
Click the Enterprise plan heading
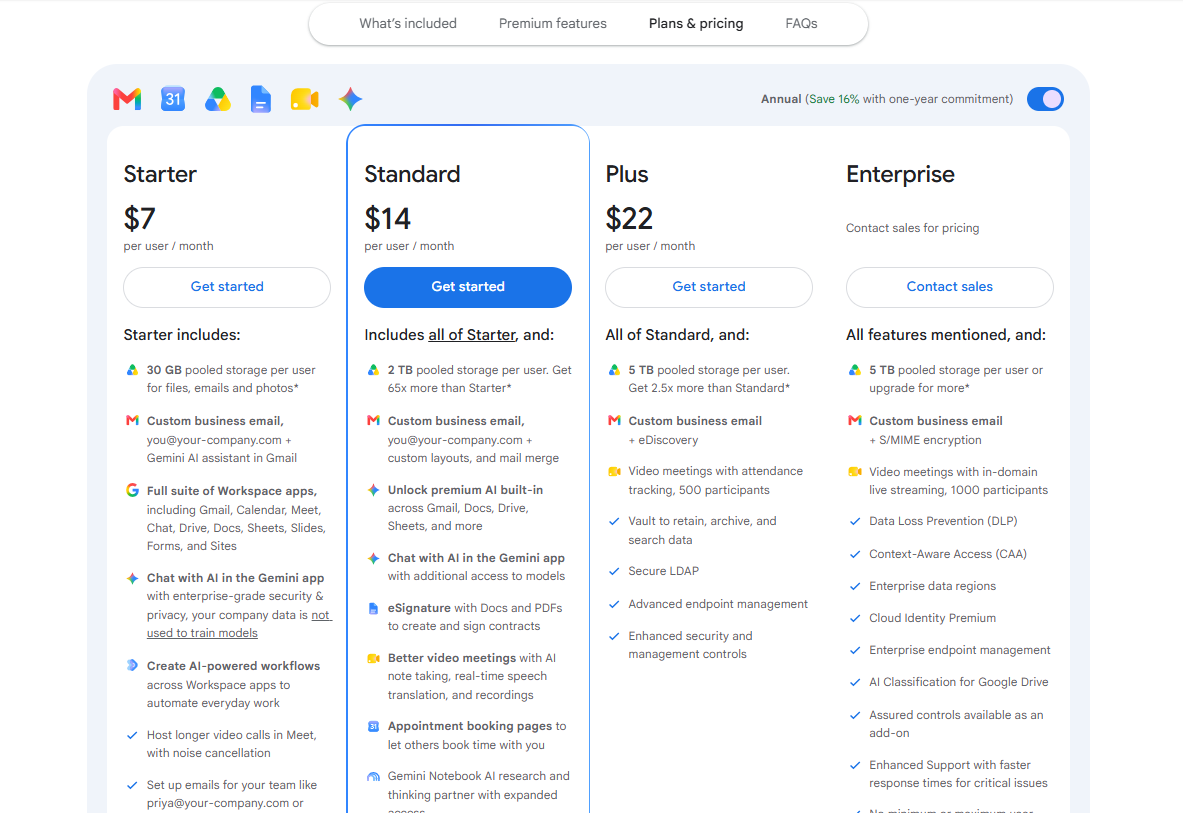(x=899, y=174)
